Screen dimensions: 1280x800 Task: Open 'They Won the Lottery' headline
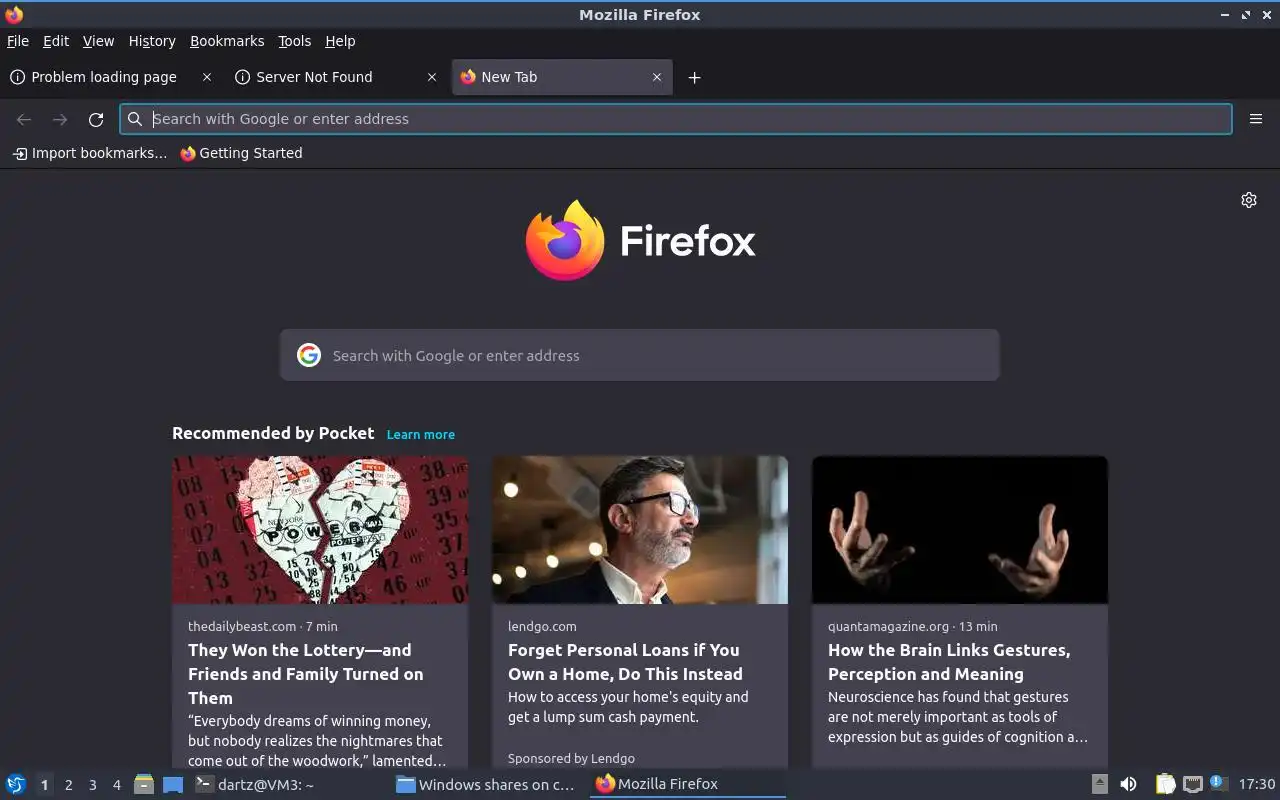306,674
